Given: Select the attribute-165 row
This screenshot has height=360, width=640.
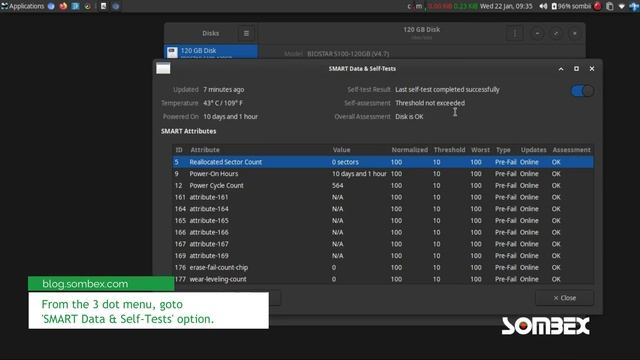Looking at the screenshot, I should click(x=383, y=221).
